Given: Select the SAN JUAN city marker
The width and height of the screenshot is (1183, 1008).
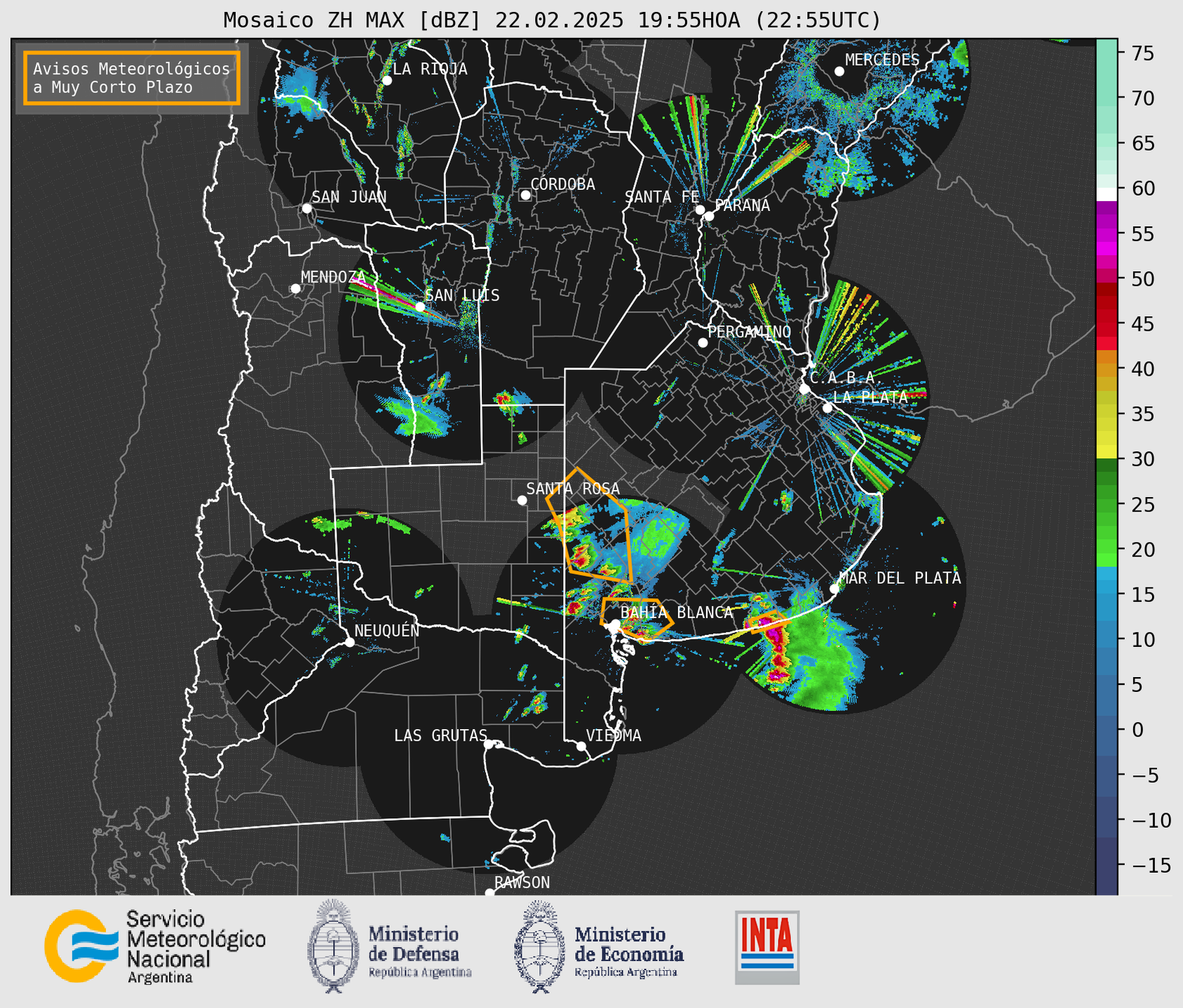Looking at the screenshot, I should point(306,208).
